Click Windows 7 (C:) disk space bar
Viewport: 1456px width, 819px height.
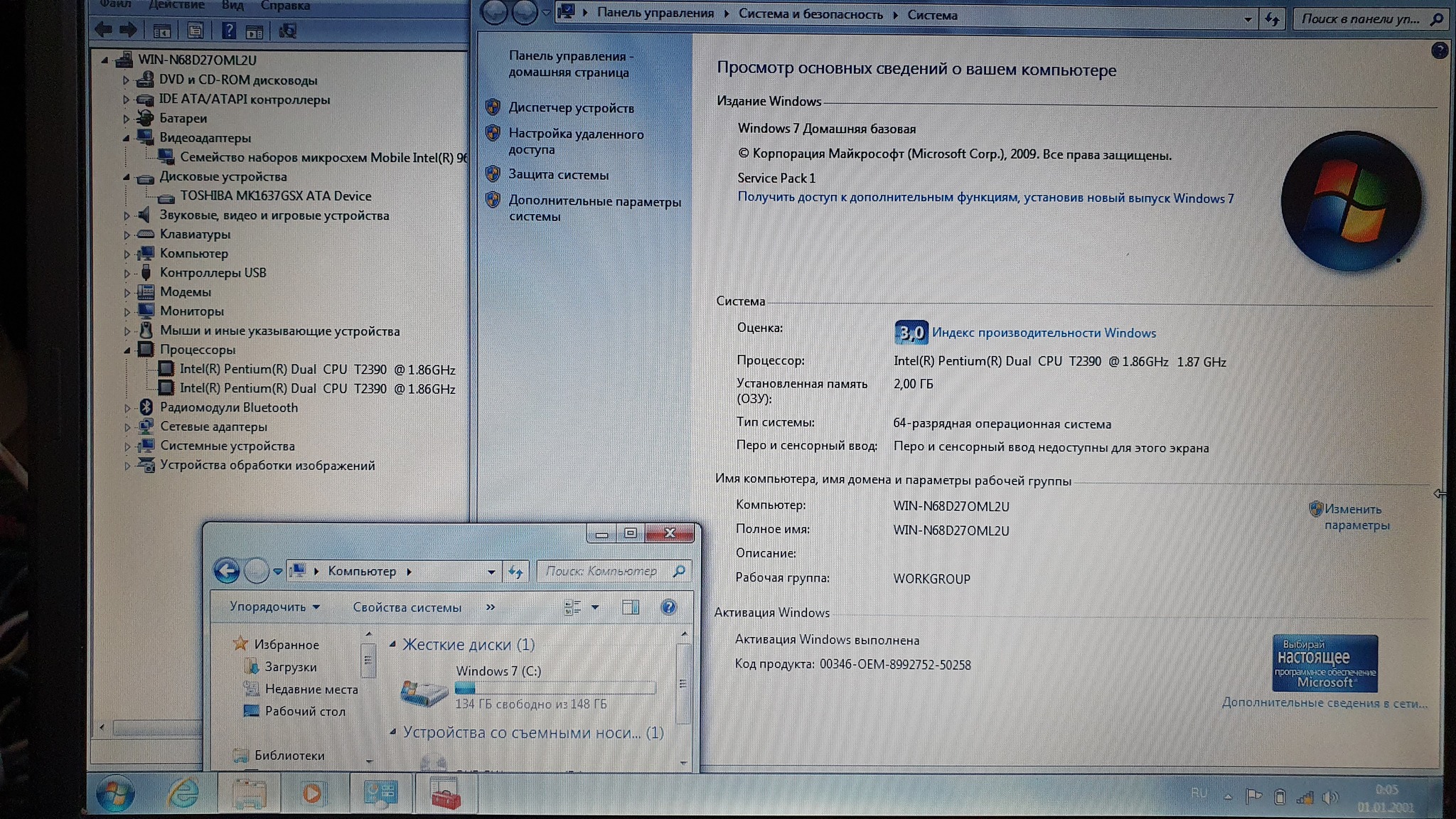555,687
